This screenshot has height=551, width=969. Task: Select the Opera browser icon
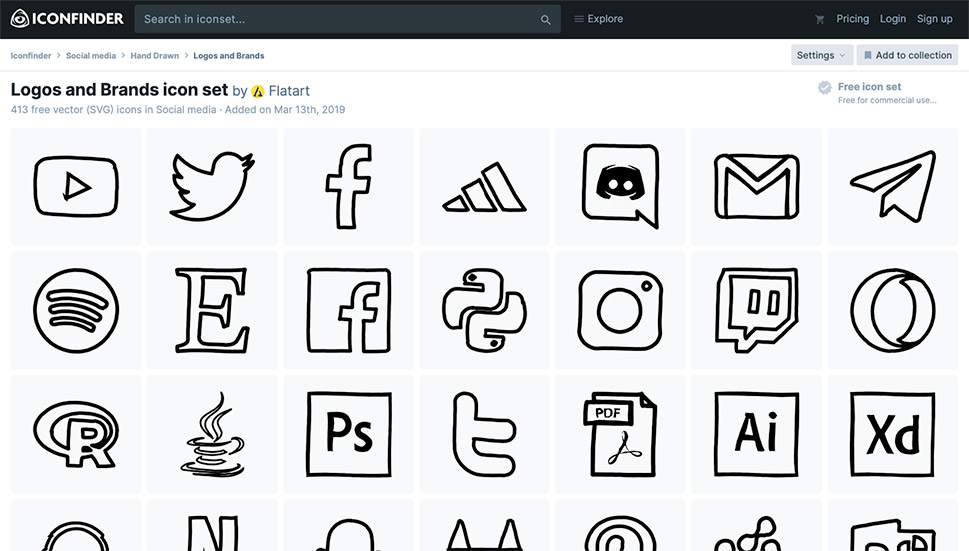(893, 310)
